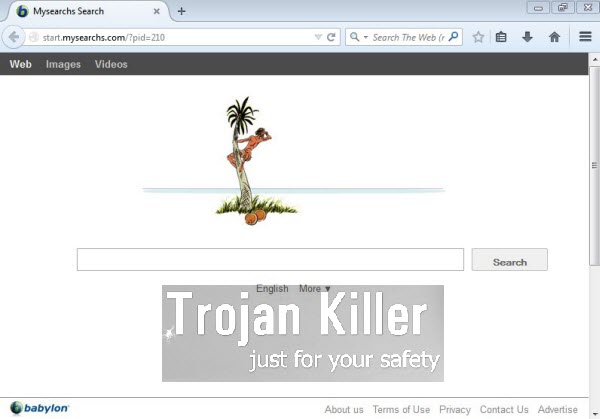Reload the page with the refresh icon
The height and width of the screenshot is (419, 600).
point(332,37)
